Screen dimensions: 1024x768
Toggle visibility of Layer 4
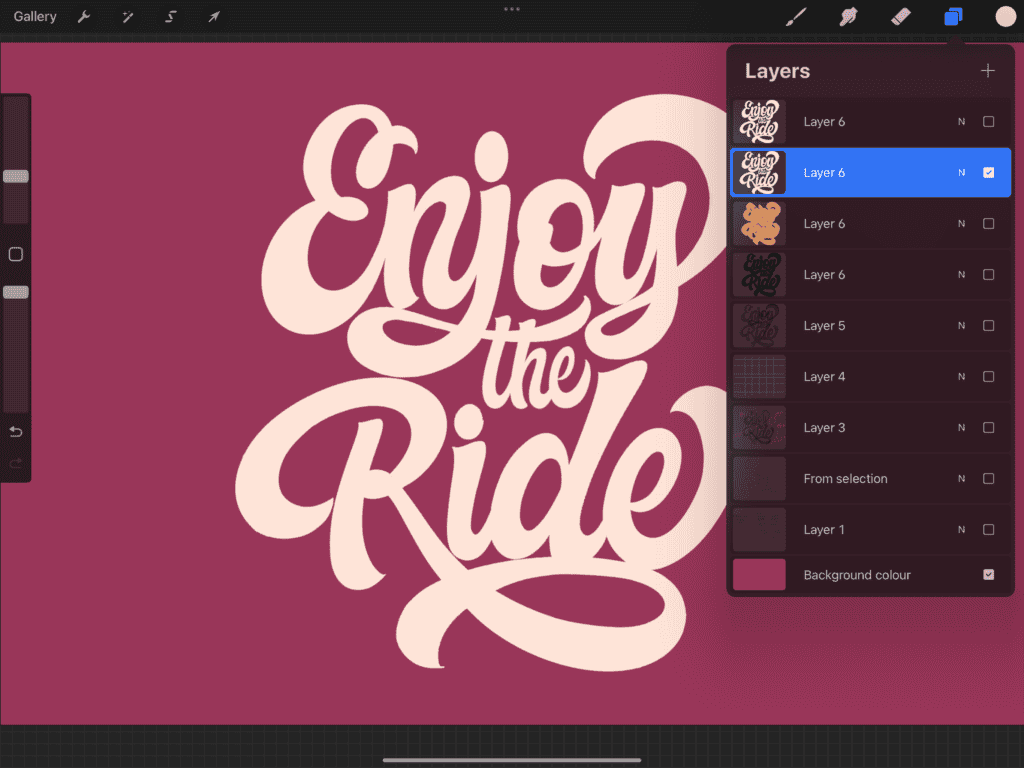989,376
